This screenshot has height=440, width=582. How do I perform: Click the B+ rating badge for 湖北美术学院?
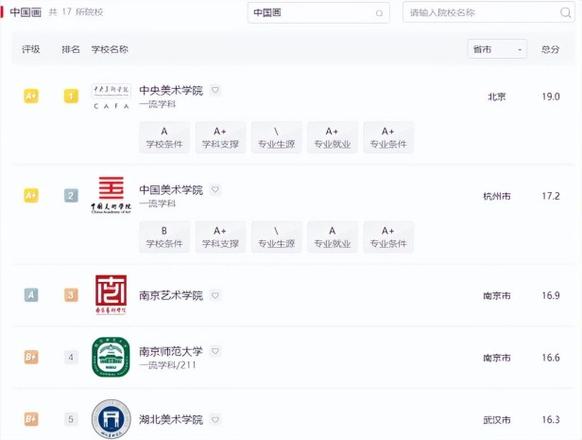(x=31, y=419)
